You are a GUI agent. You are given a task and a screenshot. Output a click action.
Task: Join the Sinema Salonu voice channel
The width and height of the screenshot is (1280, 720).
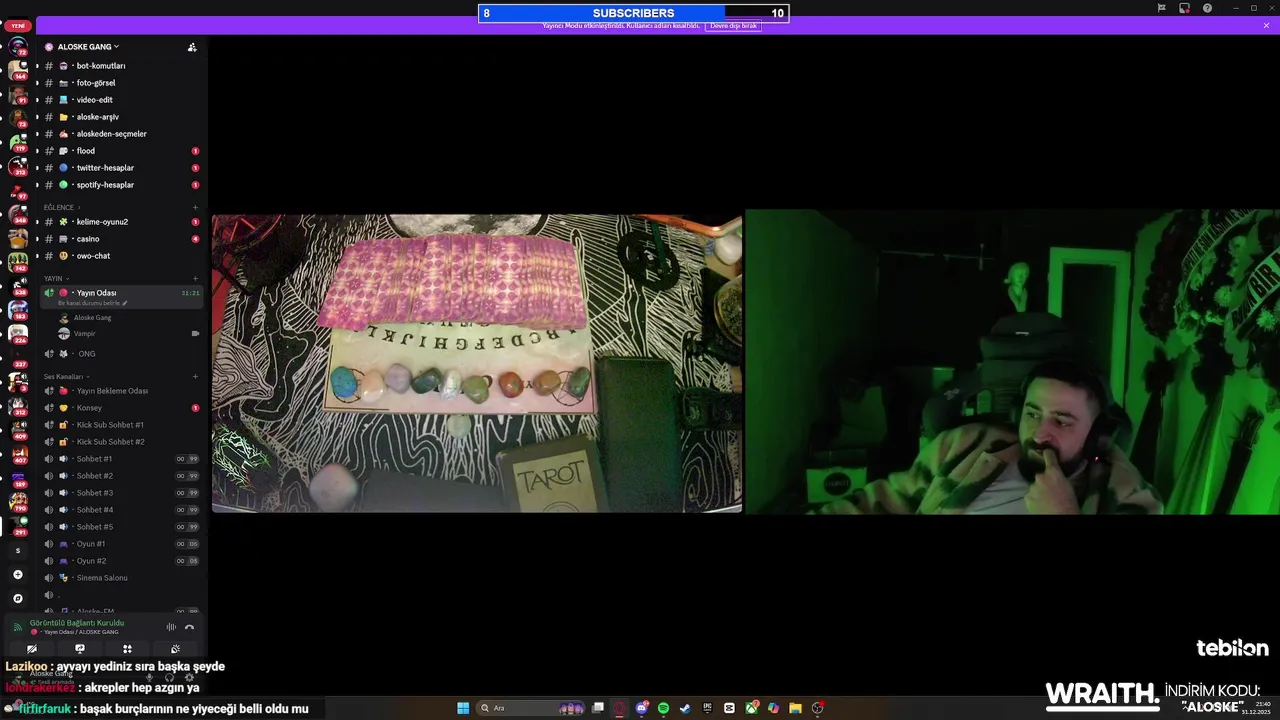tap(122, 578)
